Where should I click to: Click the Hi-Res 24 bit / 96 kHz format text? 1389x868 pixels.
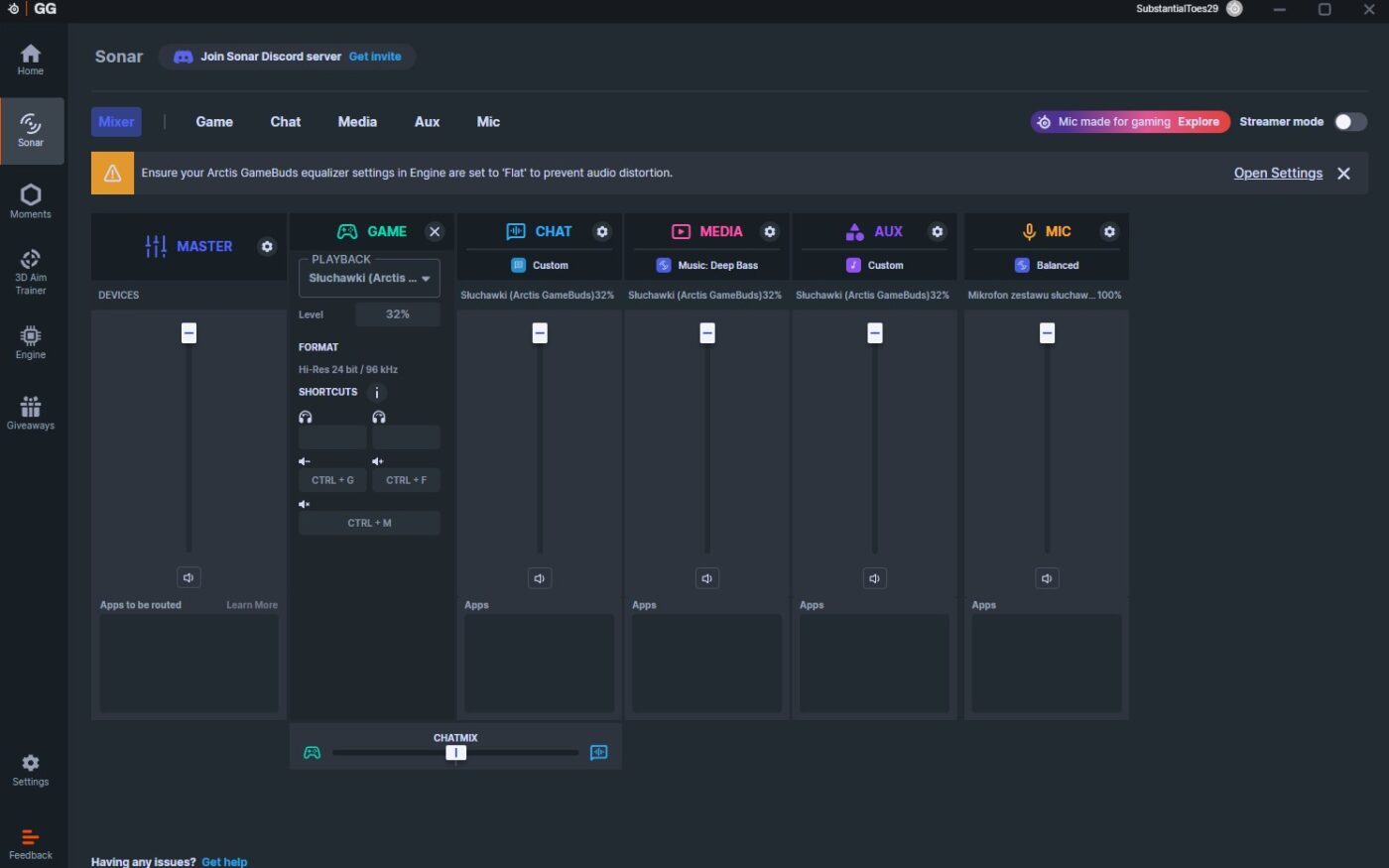click(x=348, y=370)
